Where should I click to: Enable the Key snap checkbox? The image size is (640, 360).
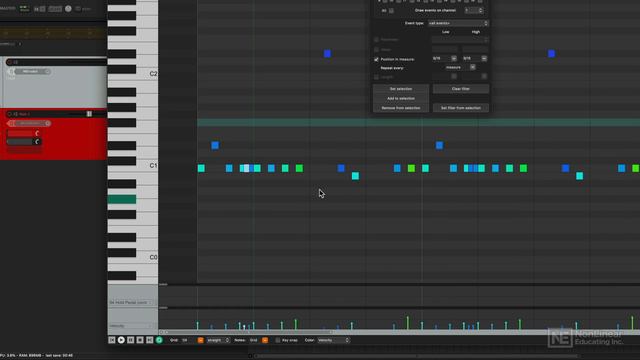click(278, 340)
